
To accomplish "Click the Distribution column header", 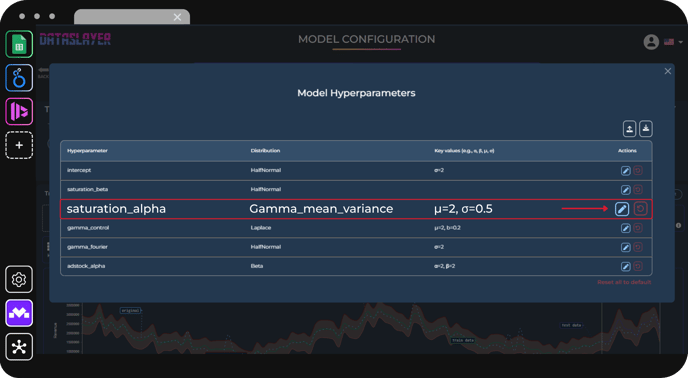I will [265, 151].
